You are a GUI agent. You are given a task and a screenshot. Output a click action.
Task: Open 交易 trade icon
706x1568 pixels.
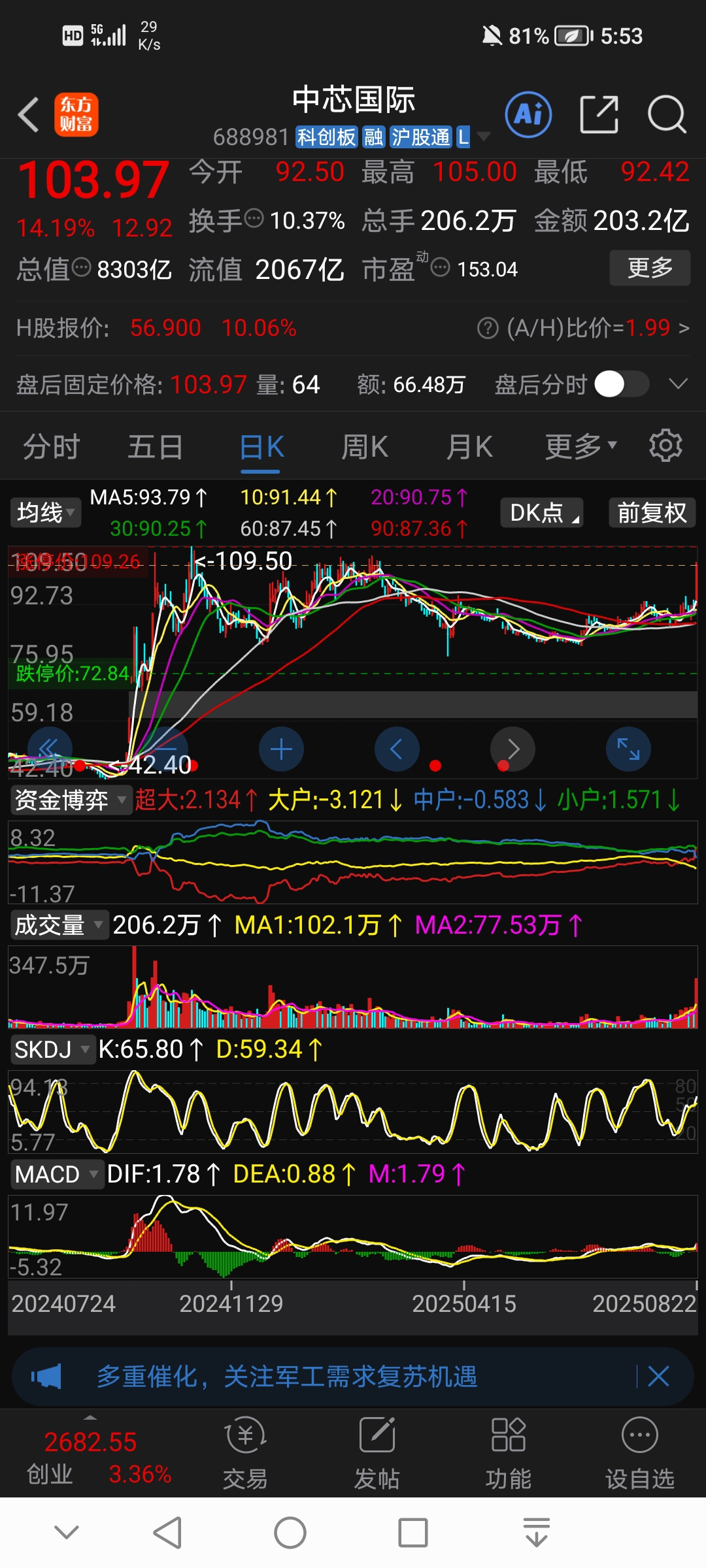coord(245,1454)
